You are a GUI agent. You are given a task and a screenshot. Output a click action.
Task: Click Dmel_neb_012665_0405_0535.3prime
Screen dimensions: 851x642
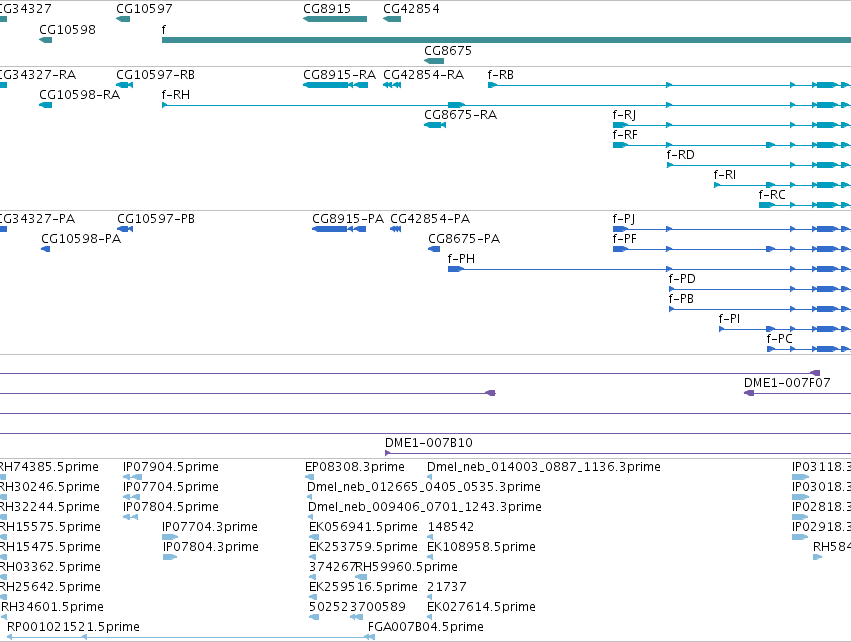[x=424, y=487]
